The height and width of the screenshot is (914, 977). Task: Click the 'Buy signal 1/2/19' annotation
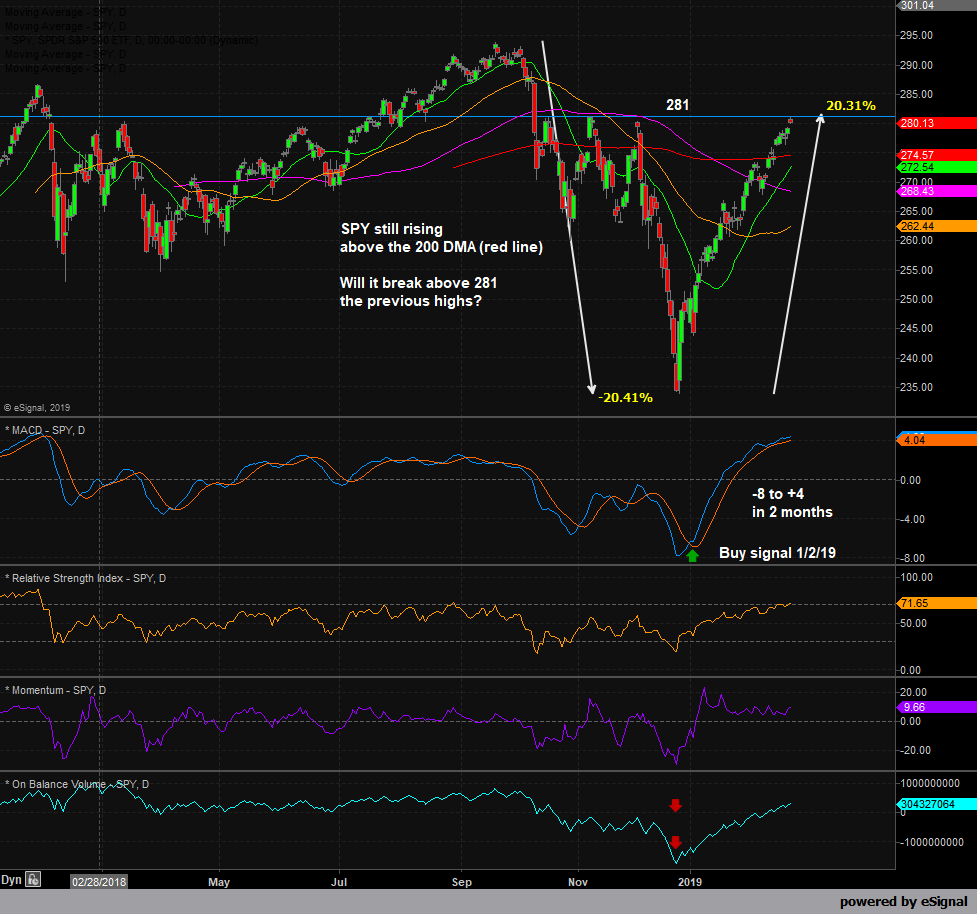(x=777, y=553)
